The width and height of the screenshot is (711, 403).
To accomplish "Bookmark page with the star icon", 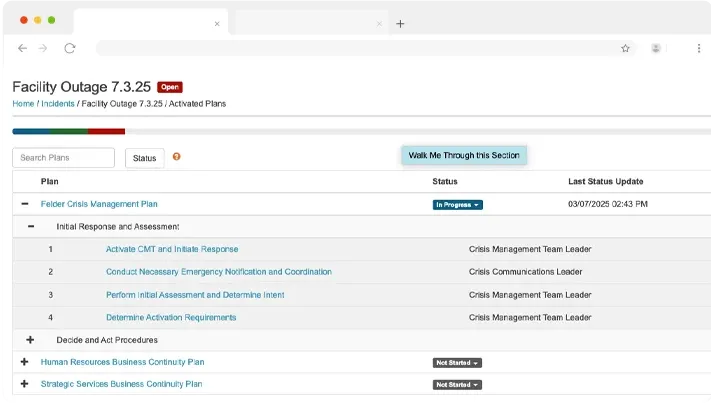I will click(625, 48).
